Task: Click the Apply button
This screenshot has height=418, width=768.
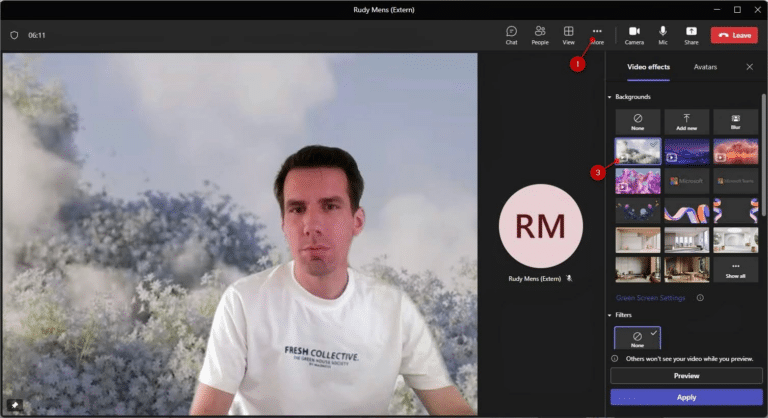Action: pyautogui.click(x=686, y=397)
